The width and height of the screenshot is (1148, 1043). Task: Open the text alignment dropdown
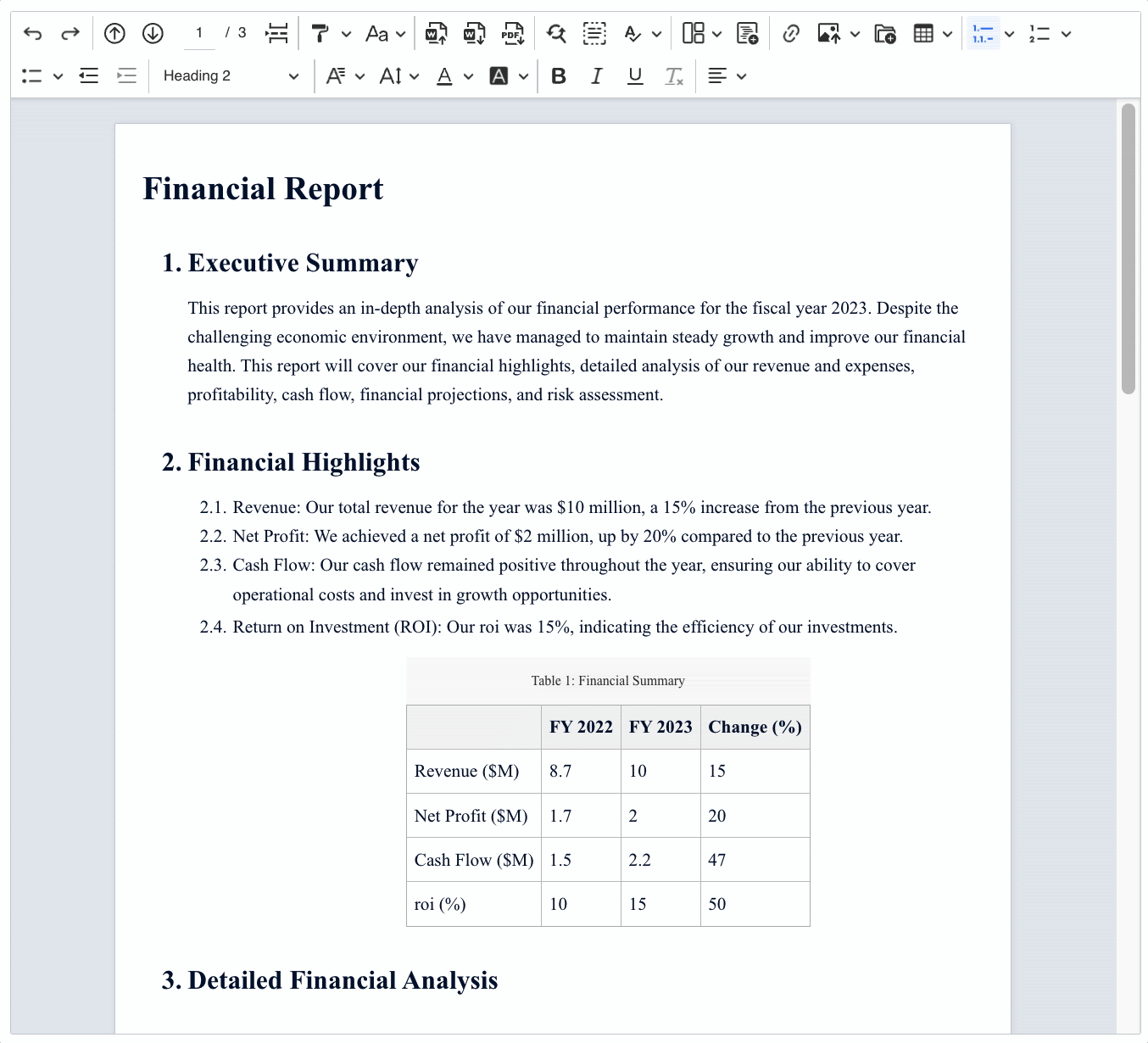point(727,76)
